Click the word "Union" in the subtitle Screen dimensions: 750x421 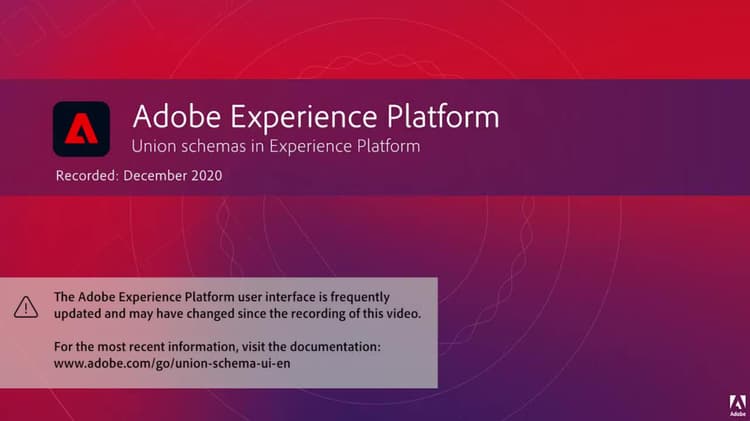[147, 146]
